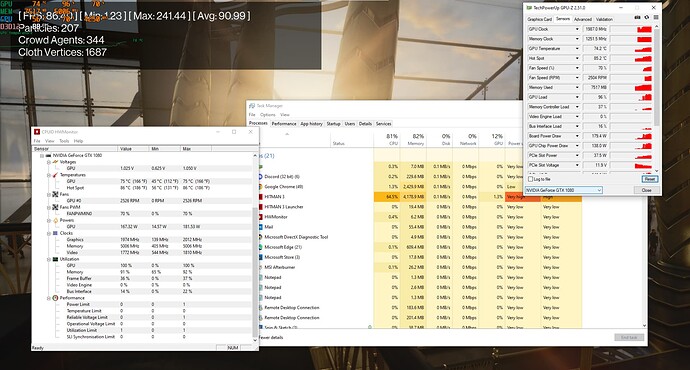Open GPU Clock sensor dropdown in GPU-Z

(577, 29)
